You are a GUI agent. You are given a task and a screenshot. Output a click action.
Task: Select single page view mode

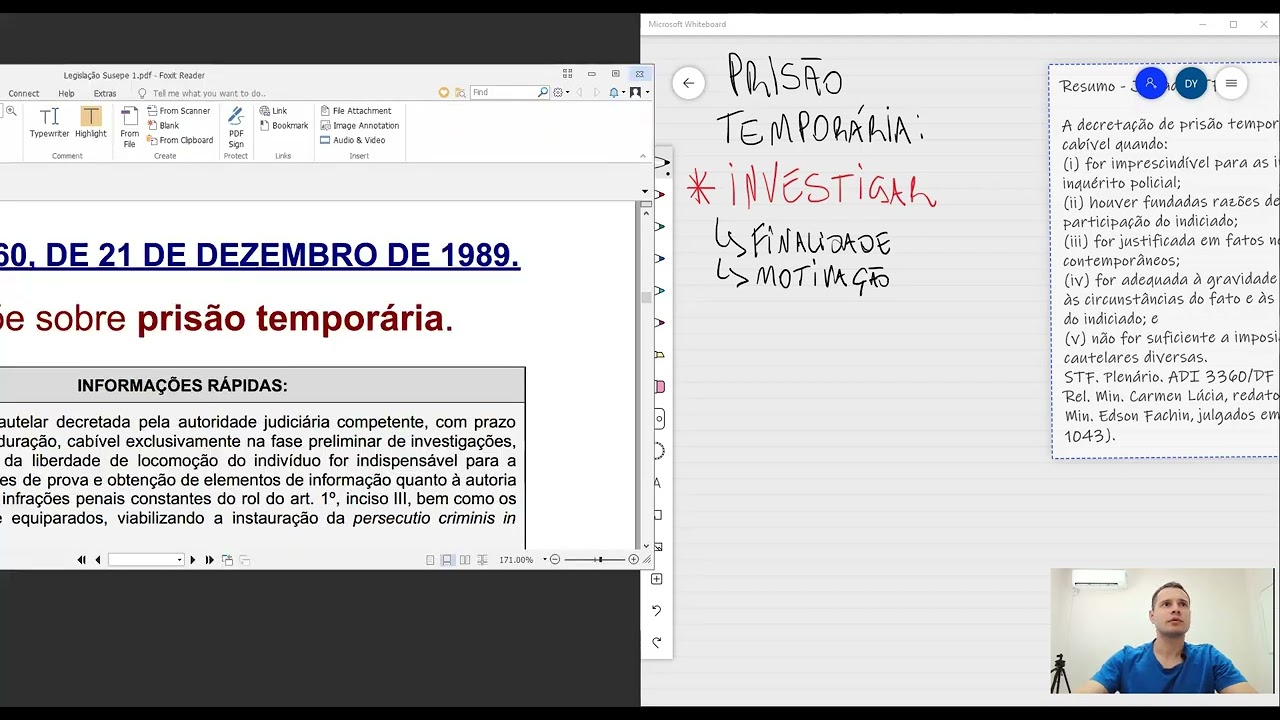(430, 560)
